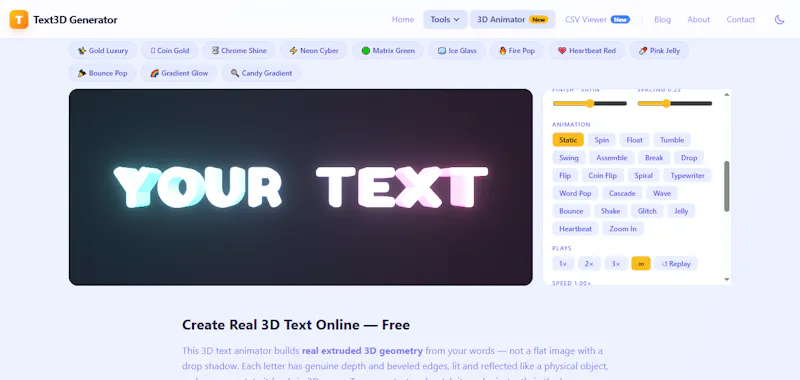Open the Contact page

click(x=740, y=19)
